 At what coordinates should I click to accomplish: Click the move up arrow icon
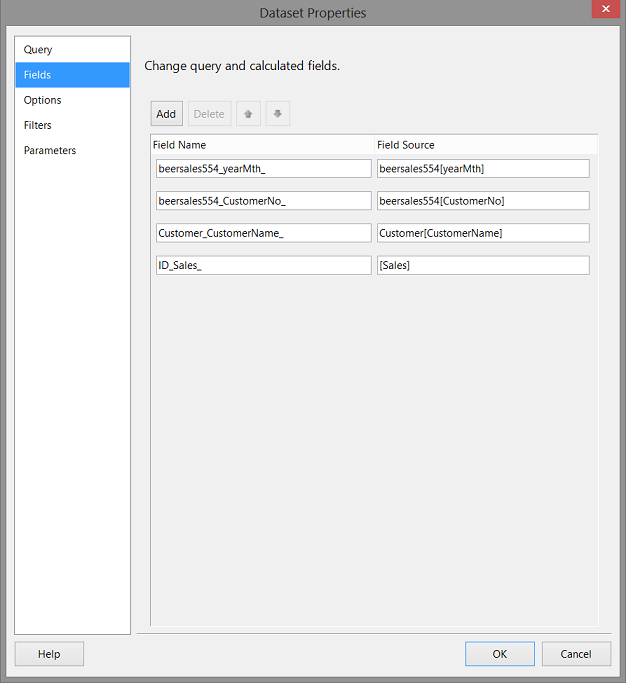click(248, 114)
